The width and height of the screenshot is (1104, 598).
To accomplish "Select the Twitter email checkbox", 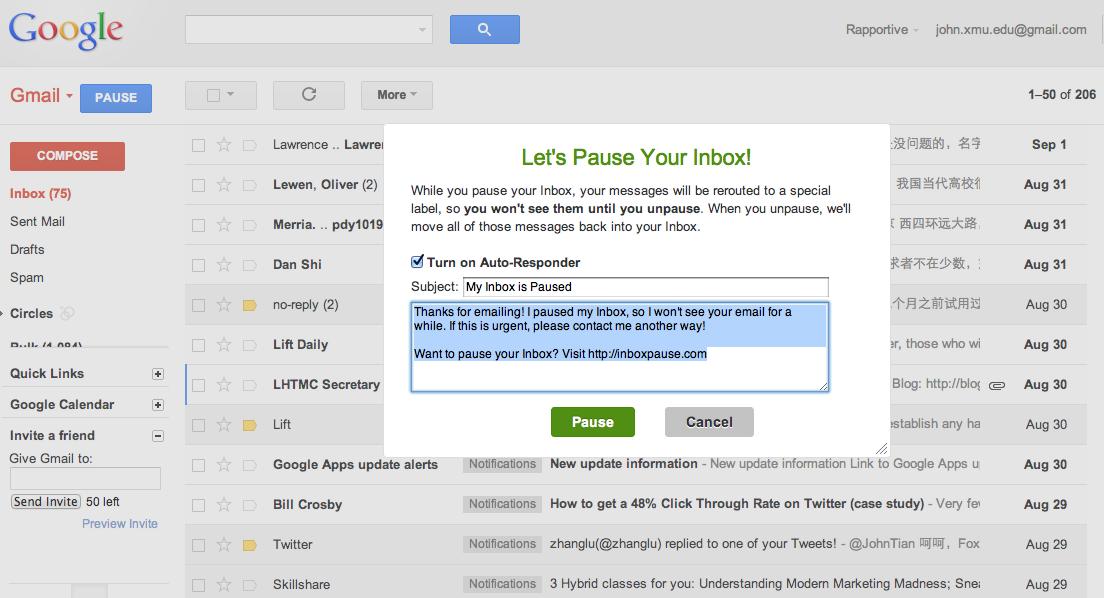I will 199,545.
